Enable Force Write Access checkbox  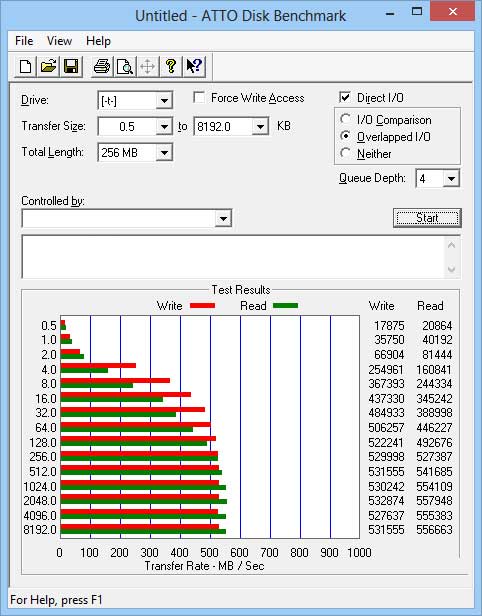(199, 97)
